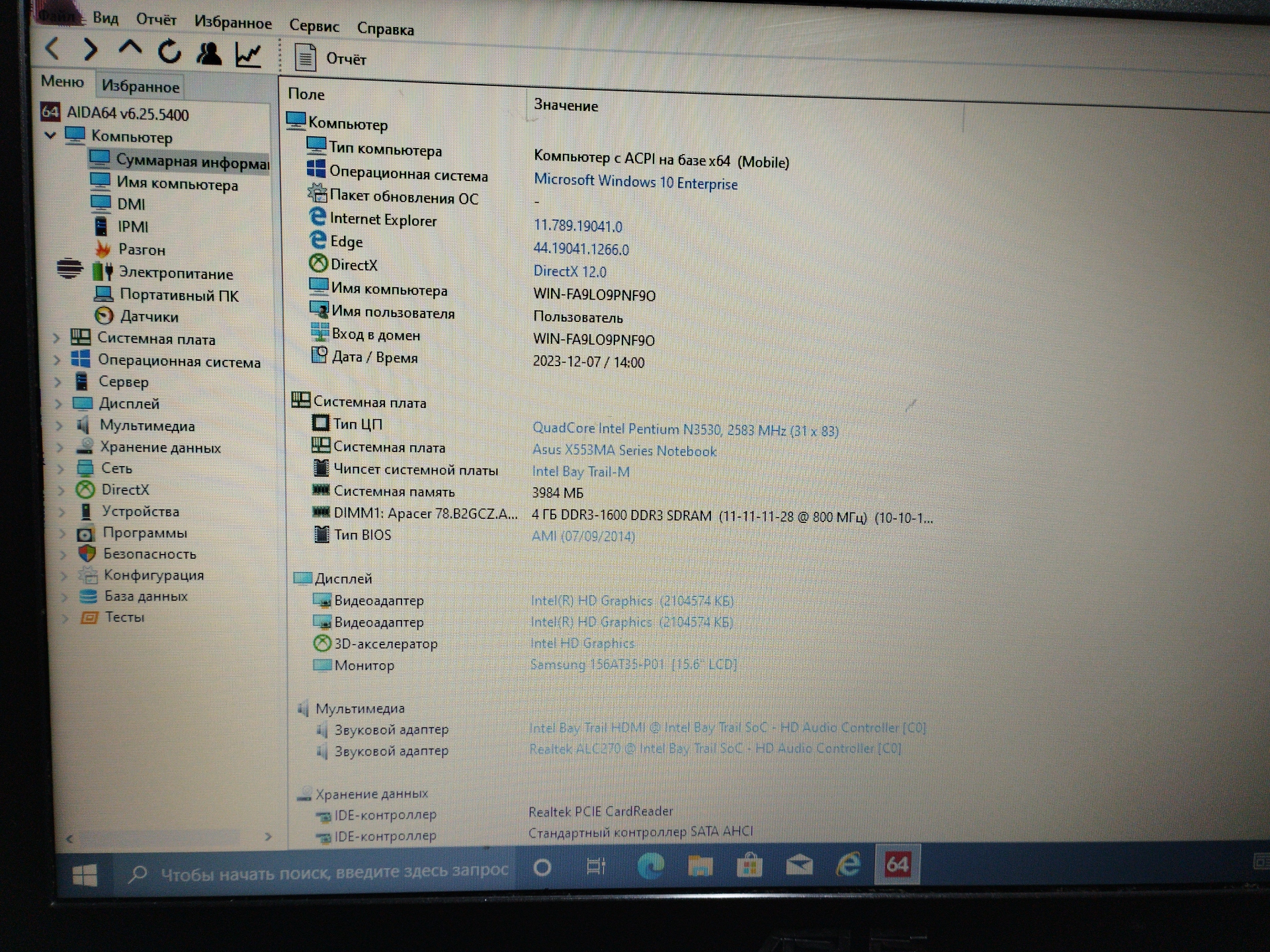Select the Системная память row icon
The width and height of the screenshot is (1270, 952).
(321, 490)
